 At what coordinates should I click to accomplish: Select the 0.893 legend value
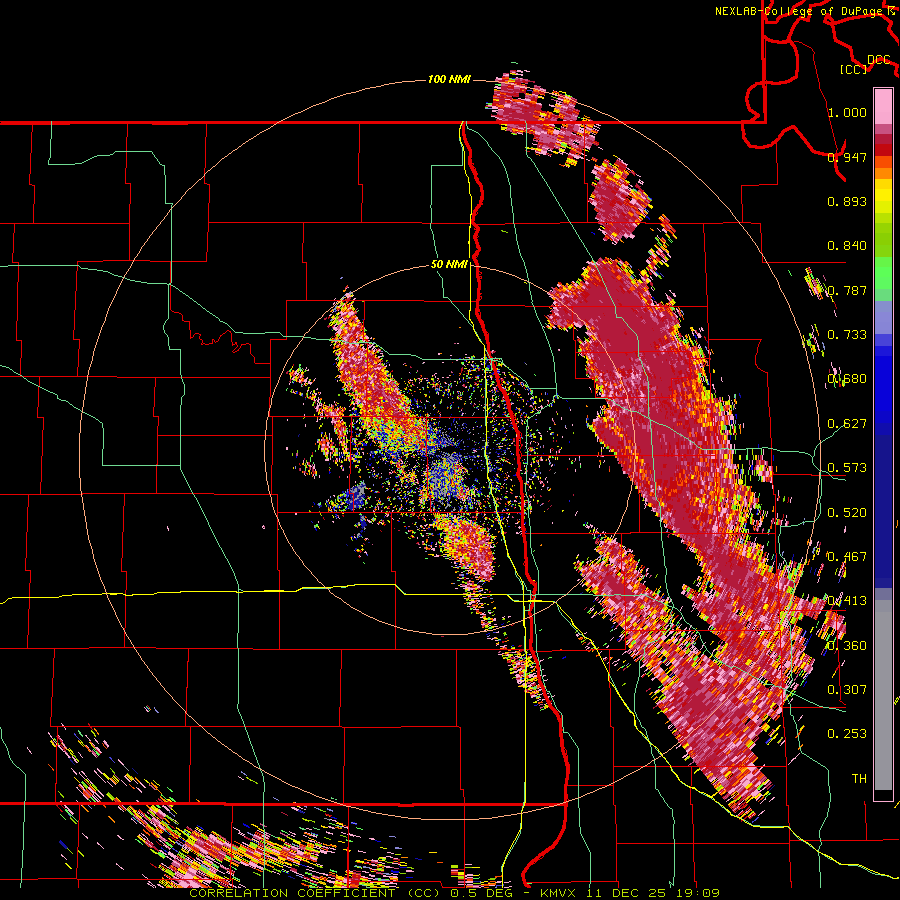(847, 201)
